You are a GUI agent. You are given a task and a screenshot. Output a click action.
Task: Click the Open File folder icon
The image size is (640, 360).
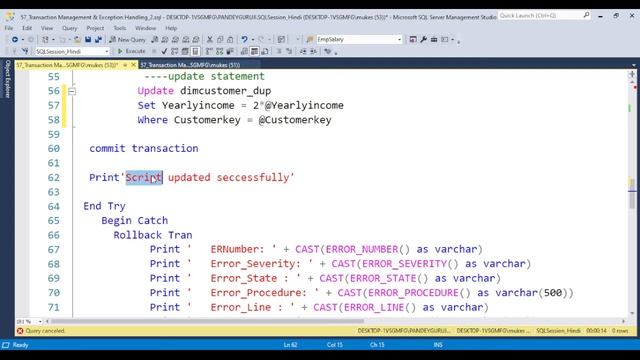[x=77, y=40]
